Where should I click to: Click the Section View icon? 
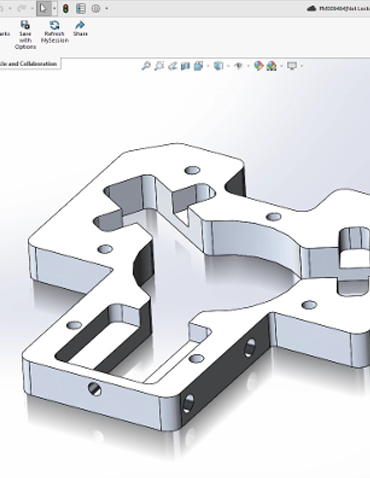point(185,66)
